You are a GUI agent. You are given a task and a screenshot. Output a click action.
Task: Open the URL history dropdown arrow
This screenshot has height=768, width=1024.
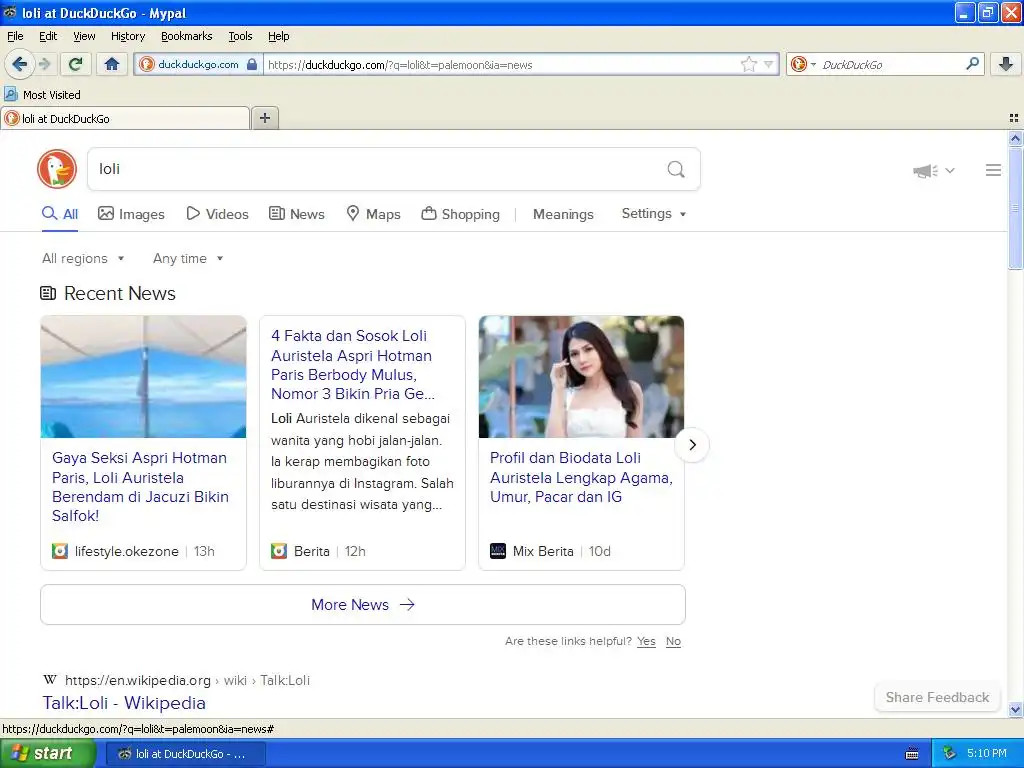[769, 64]
